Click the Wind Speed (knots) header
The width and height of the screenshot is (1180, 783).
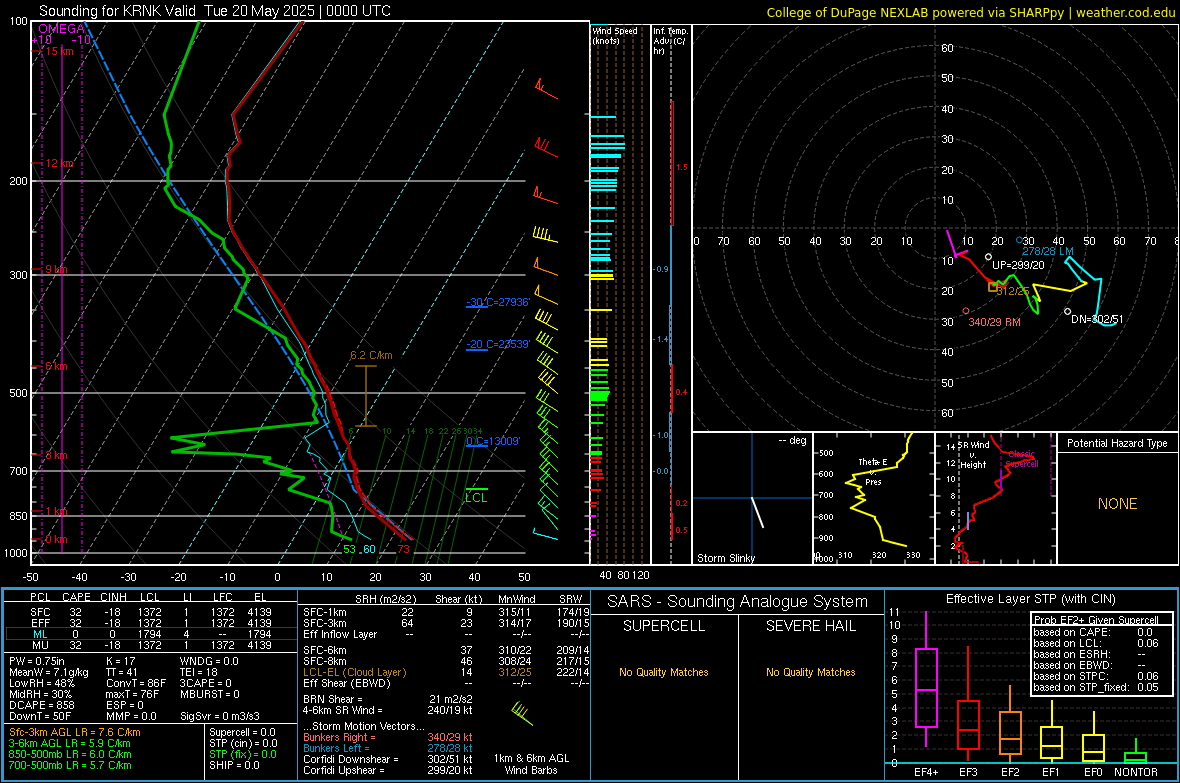(615, 35)
